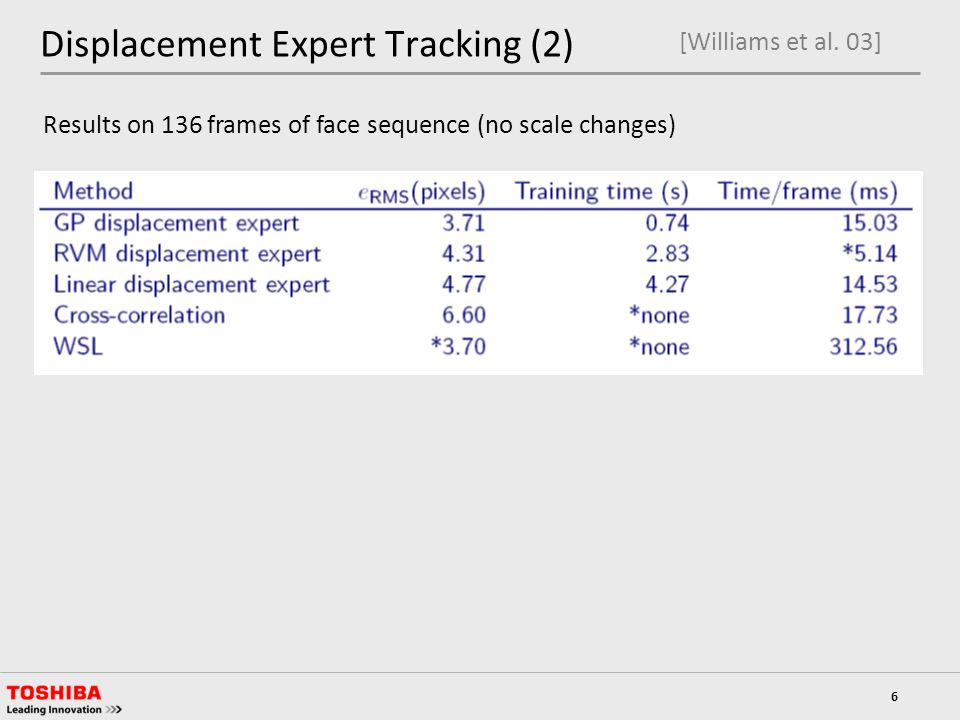The width and height of the screenshot is (960, 720).
Task: Select the Method column header
Action: pyautogui.click(x=93, y=191)
